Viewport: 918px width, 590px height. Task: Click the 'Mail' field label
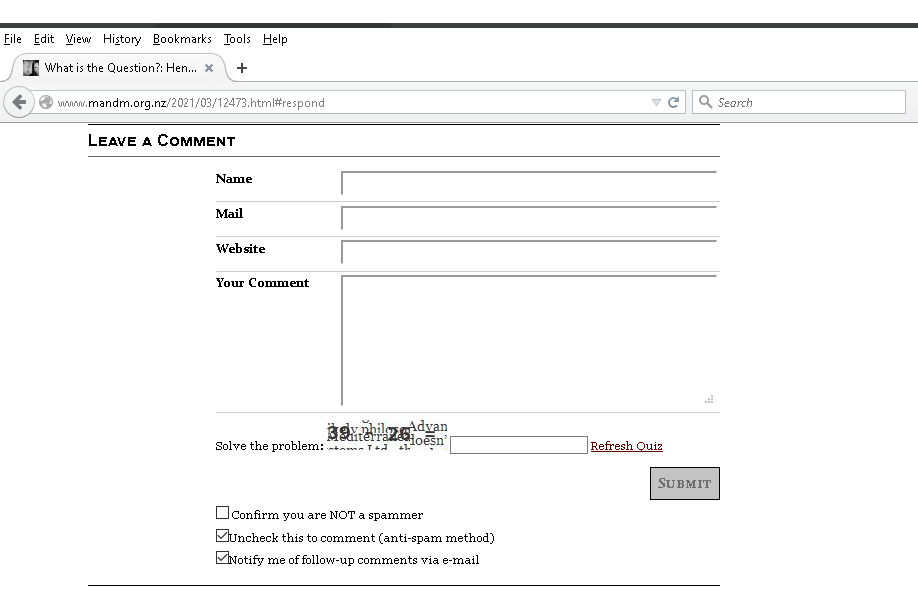[x=229, y=214]
